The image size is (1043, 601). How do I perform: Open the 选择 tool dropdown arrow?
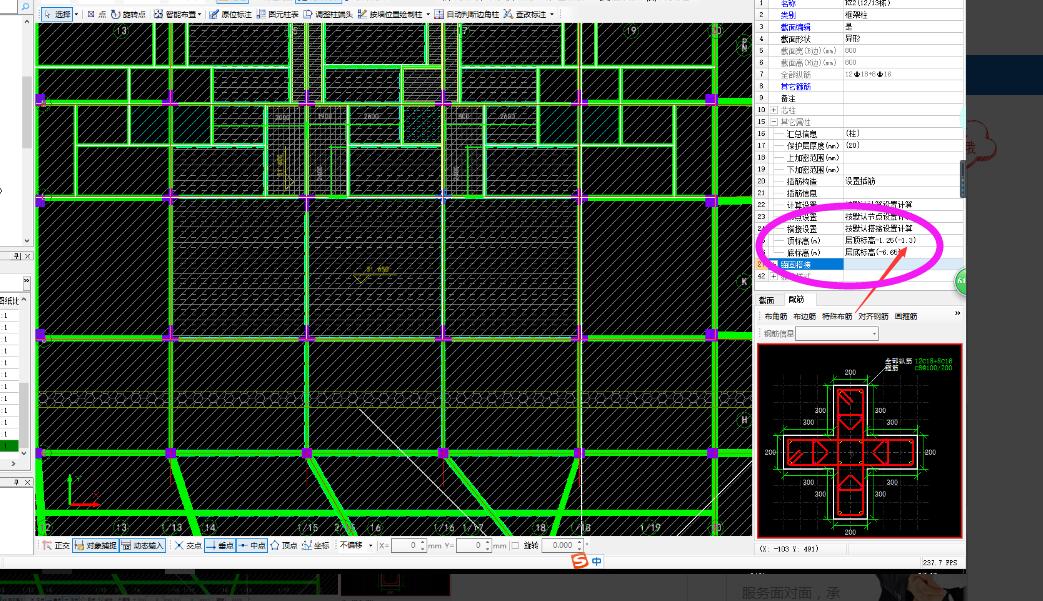pyautogui.click(x=76, y=14)
